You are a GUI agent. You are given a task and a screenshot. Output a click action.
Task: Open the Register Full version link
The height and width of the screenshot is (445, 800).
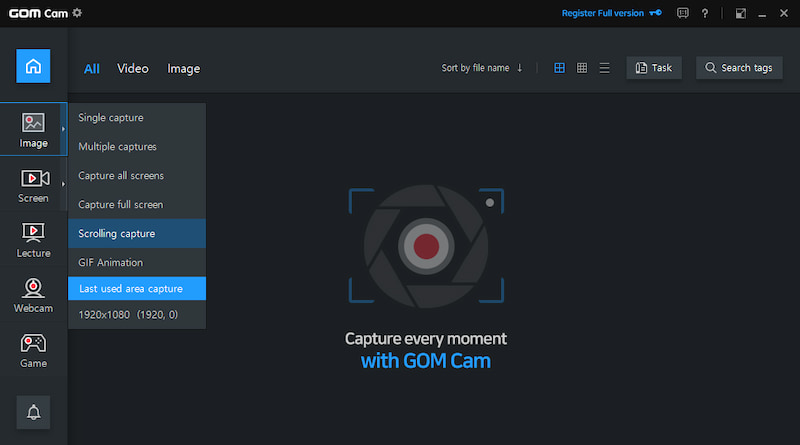(x=608, y=13)
